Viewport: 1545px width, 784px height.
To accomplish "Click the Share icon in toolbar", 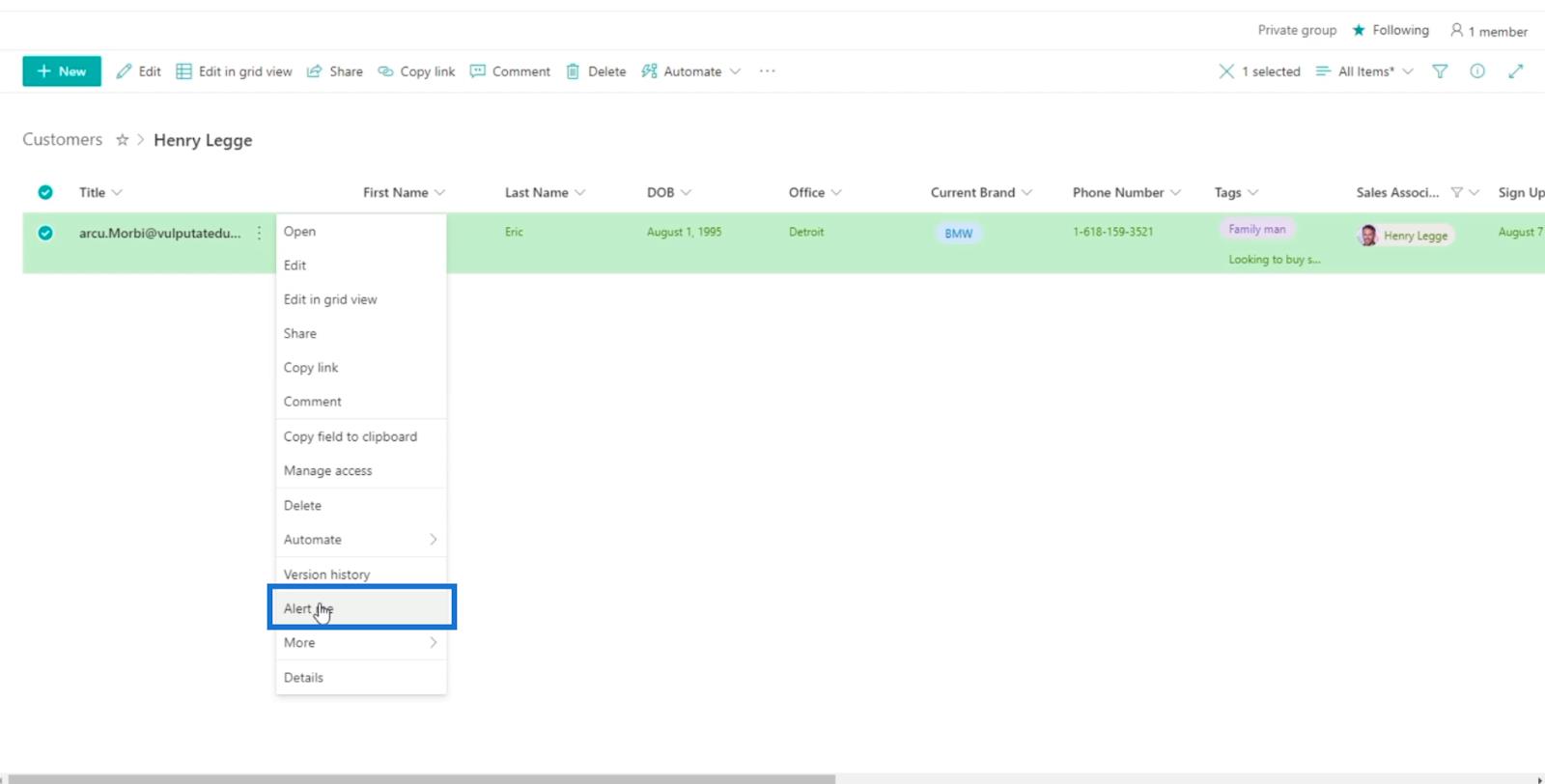I will 314,71.
